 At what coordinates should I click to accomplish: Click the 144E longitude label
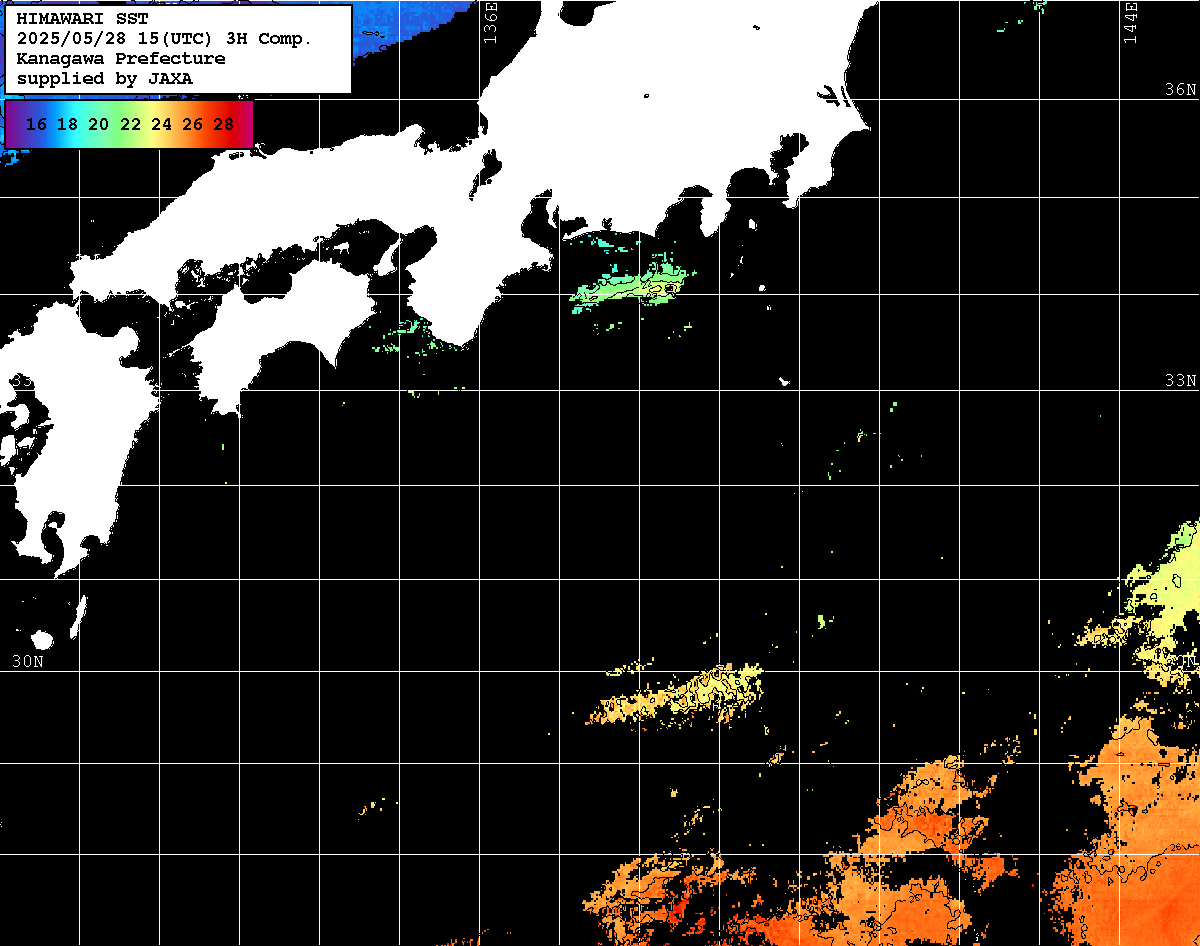point(1130,22)
